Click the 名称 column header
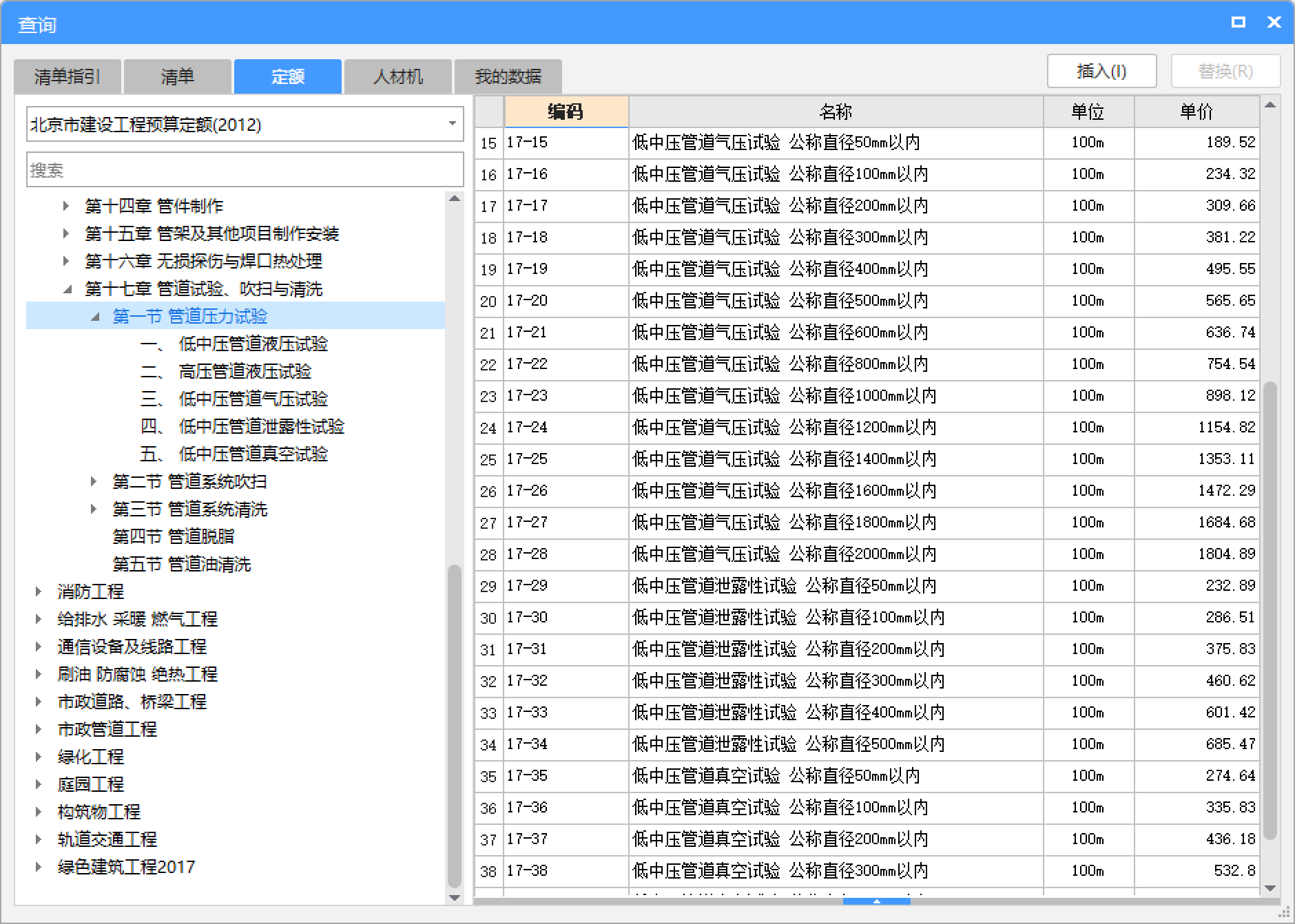The image size is (1295, 924). [x=836, y=112]
